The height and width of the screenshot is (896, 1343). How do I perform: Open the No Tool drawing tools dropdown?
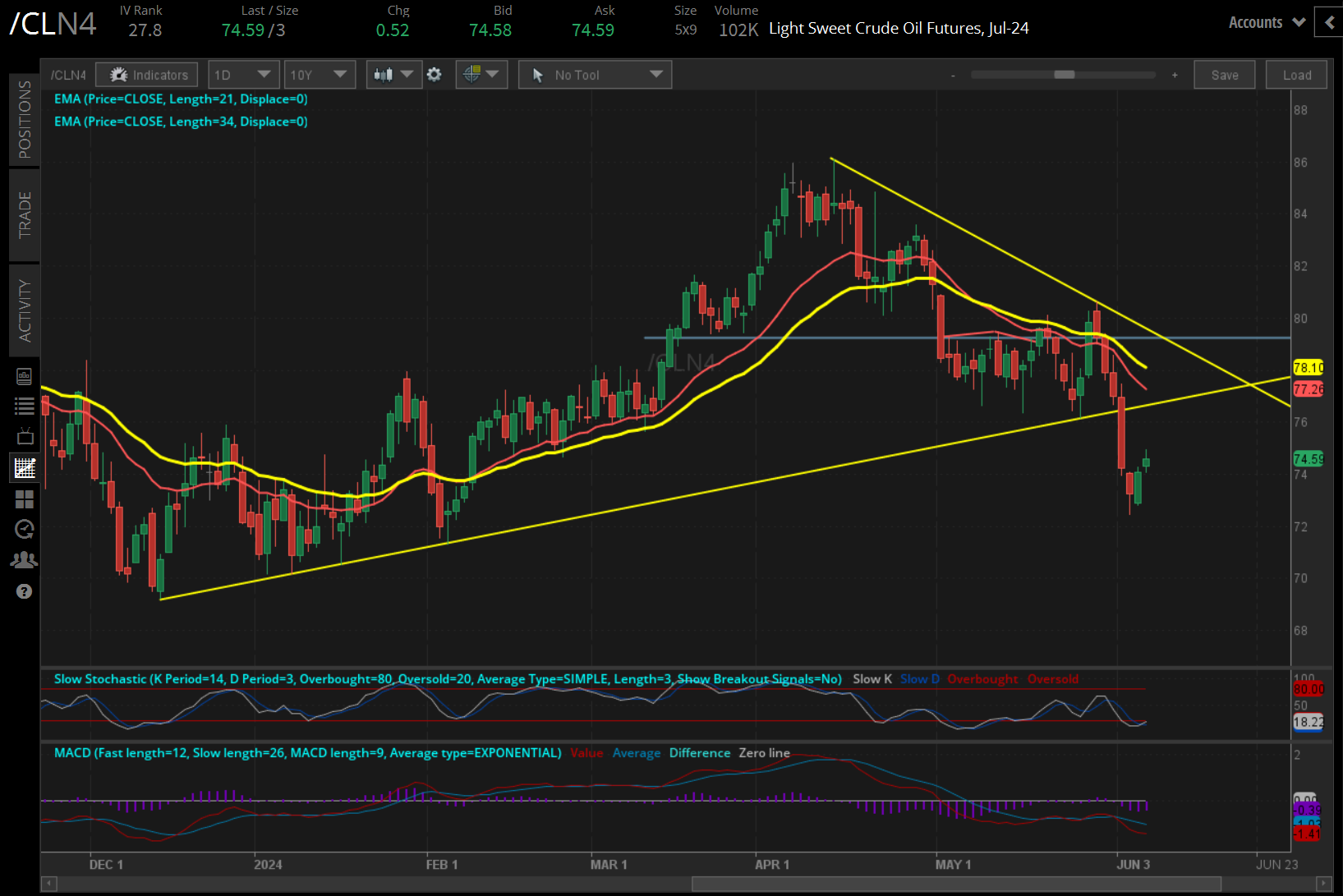596,75
